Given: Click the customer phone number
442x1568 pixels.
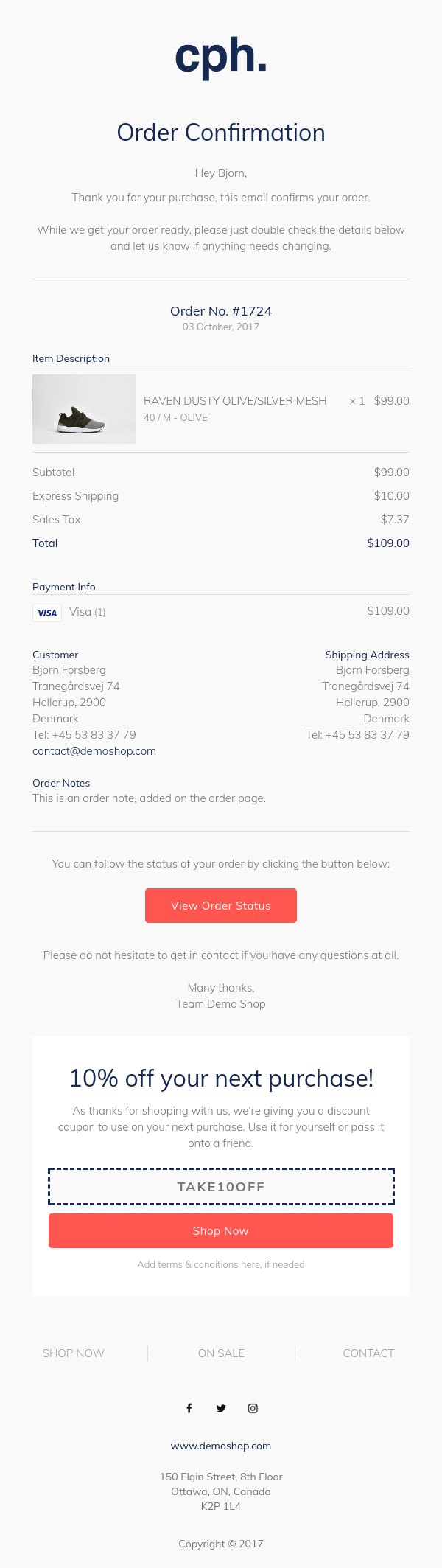Looking at the screenshot, I should tap(84, 735).
